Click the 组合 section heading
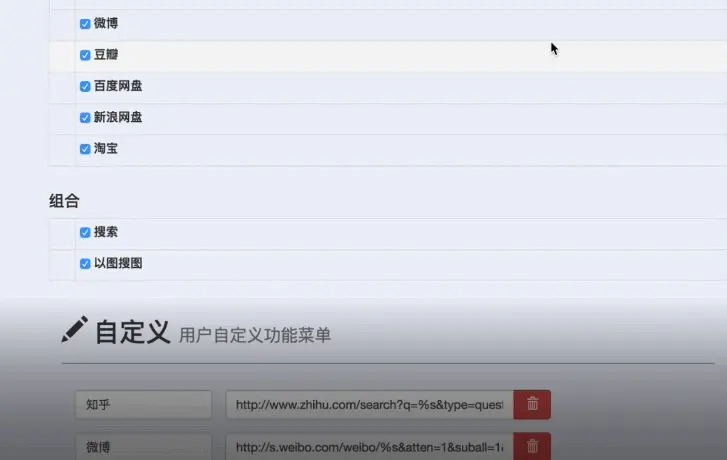727x460 pixels. (x=64, y=201)
